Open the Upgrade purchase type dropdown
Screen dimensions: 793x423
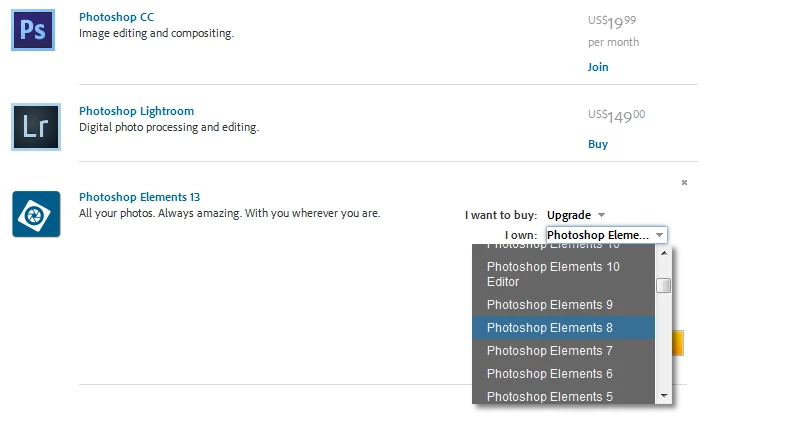(576, 215)
